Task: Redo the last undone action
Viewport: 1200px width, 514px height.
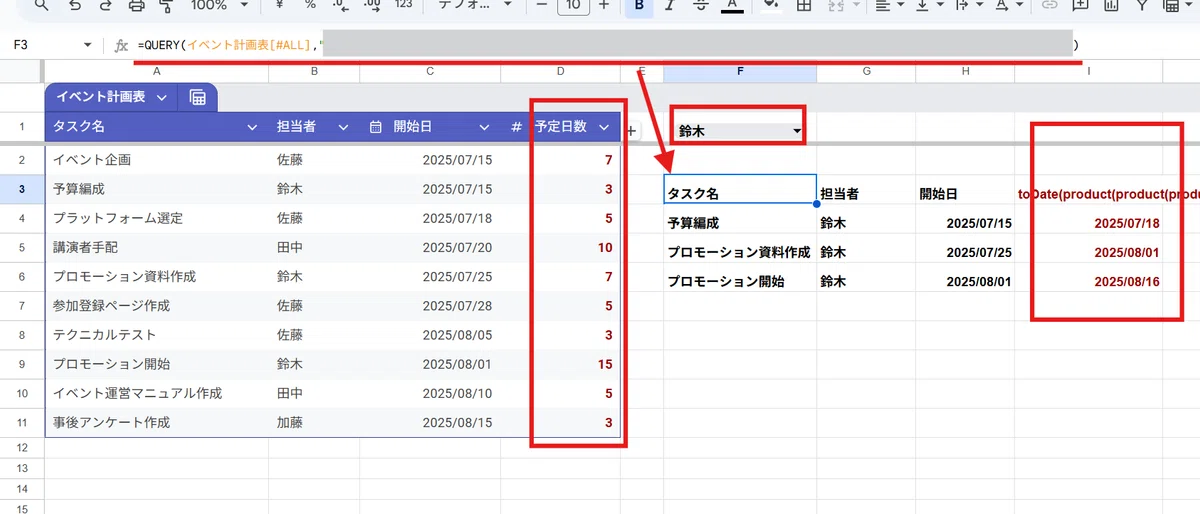Action: [106, 5]
